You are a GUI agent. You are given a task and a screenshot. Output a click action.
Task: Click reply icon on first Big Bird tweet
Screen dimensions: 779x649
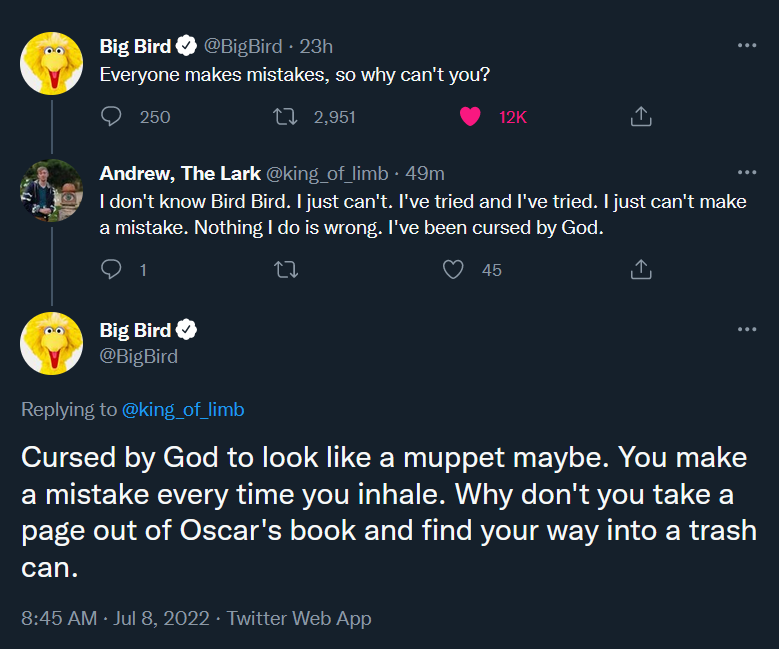111,117
